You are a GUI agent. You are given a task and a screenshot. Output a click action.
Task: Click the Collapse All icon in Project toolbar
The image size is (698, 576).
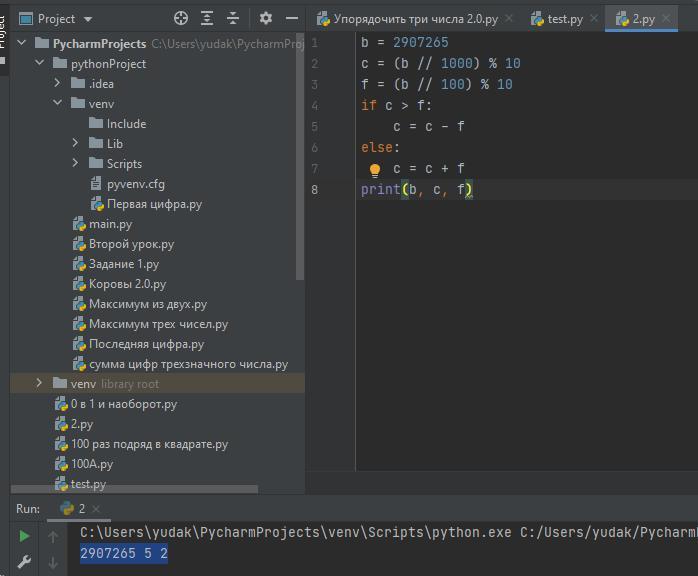pos(233,18)
